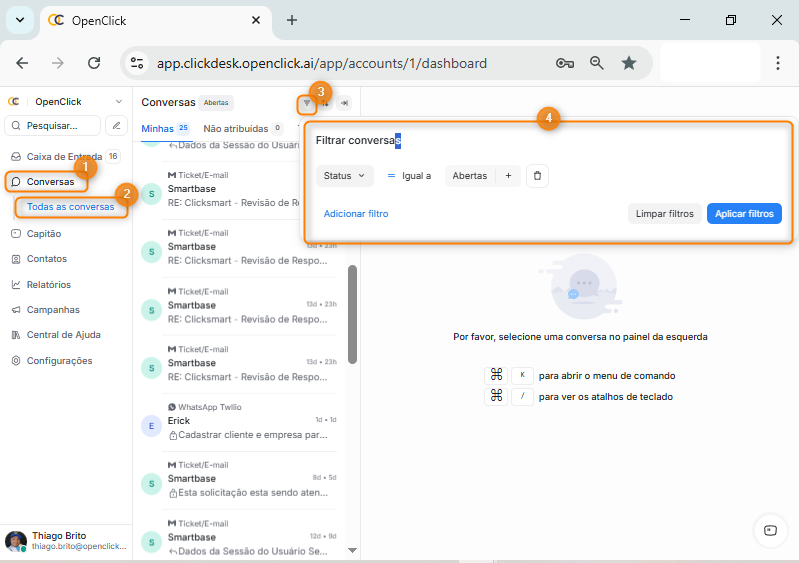Select the Minhas conversations tab
Image resolution: width=799 pixels, height=563 pixels.
157,129
